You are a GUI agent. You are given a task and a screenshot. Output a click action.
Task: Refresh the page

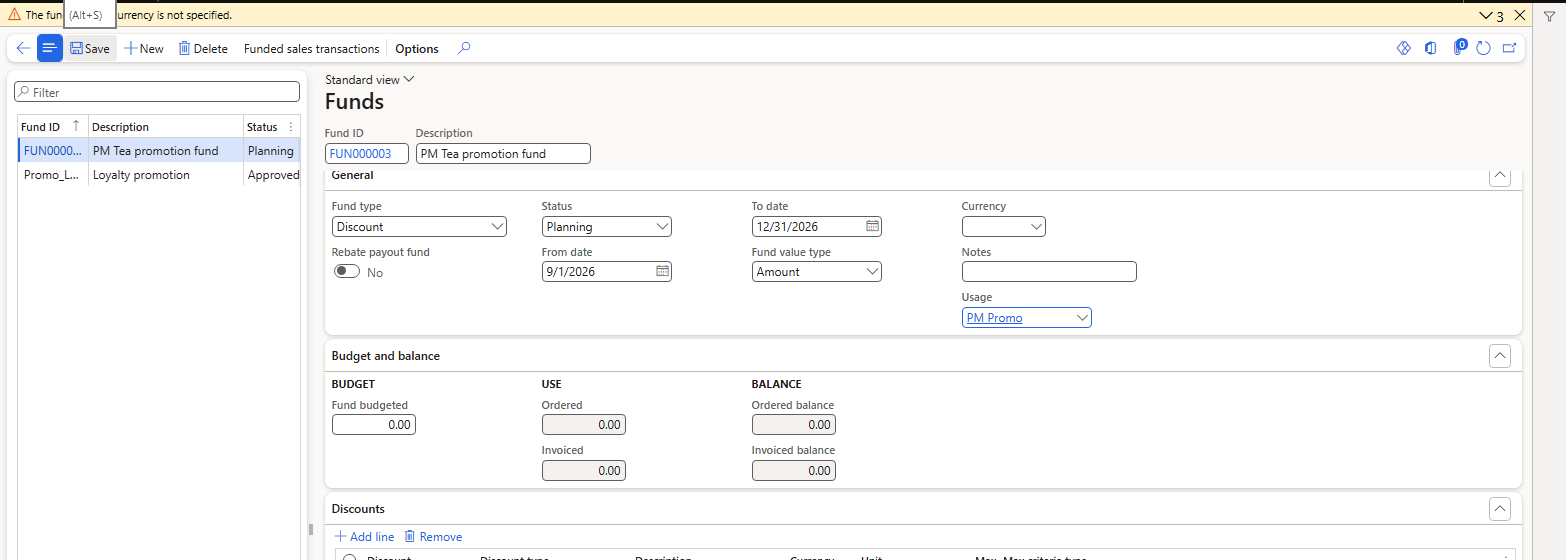tap(1484, 48)
